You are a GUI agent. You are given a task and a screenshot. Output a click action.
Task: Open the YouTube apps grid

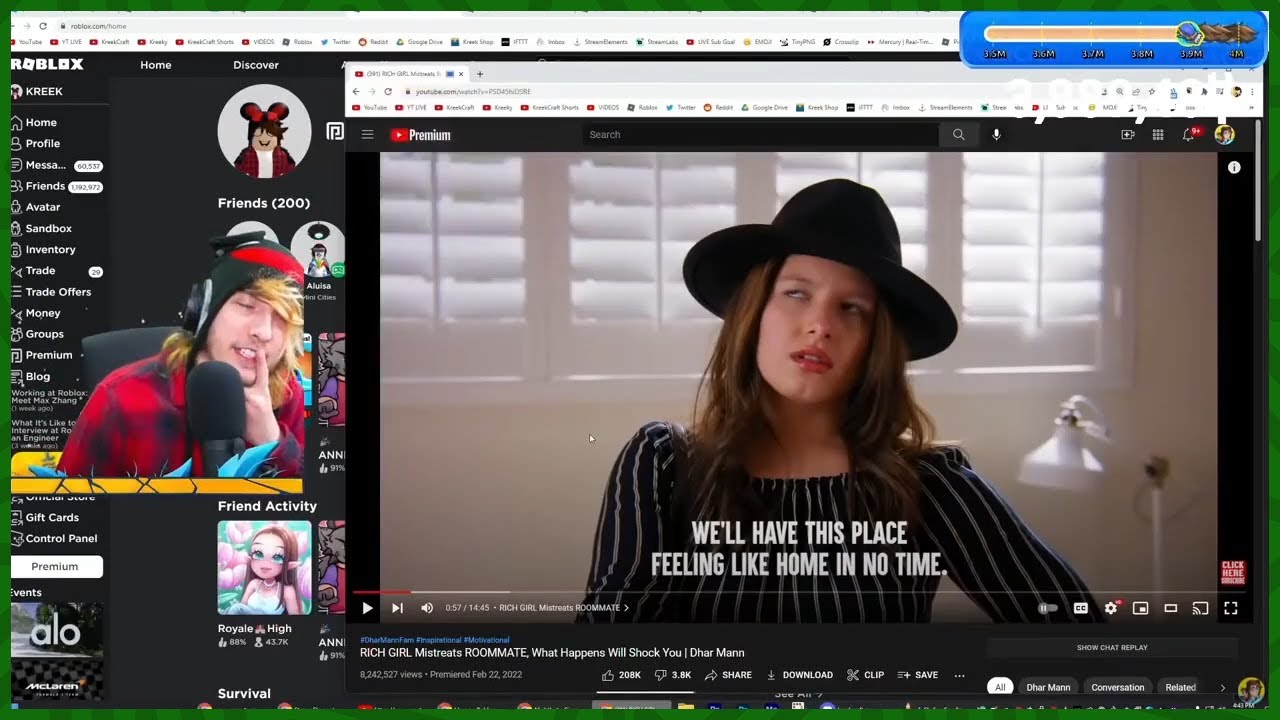point(1158,134)
